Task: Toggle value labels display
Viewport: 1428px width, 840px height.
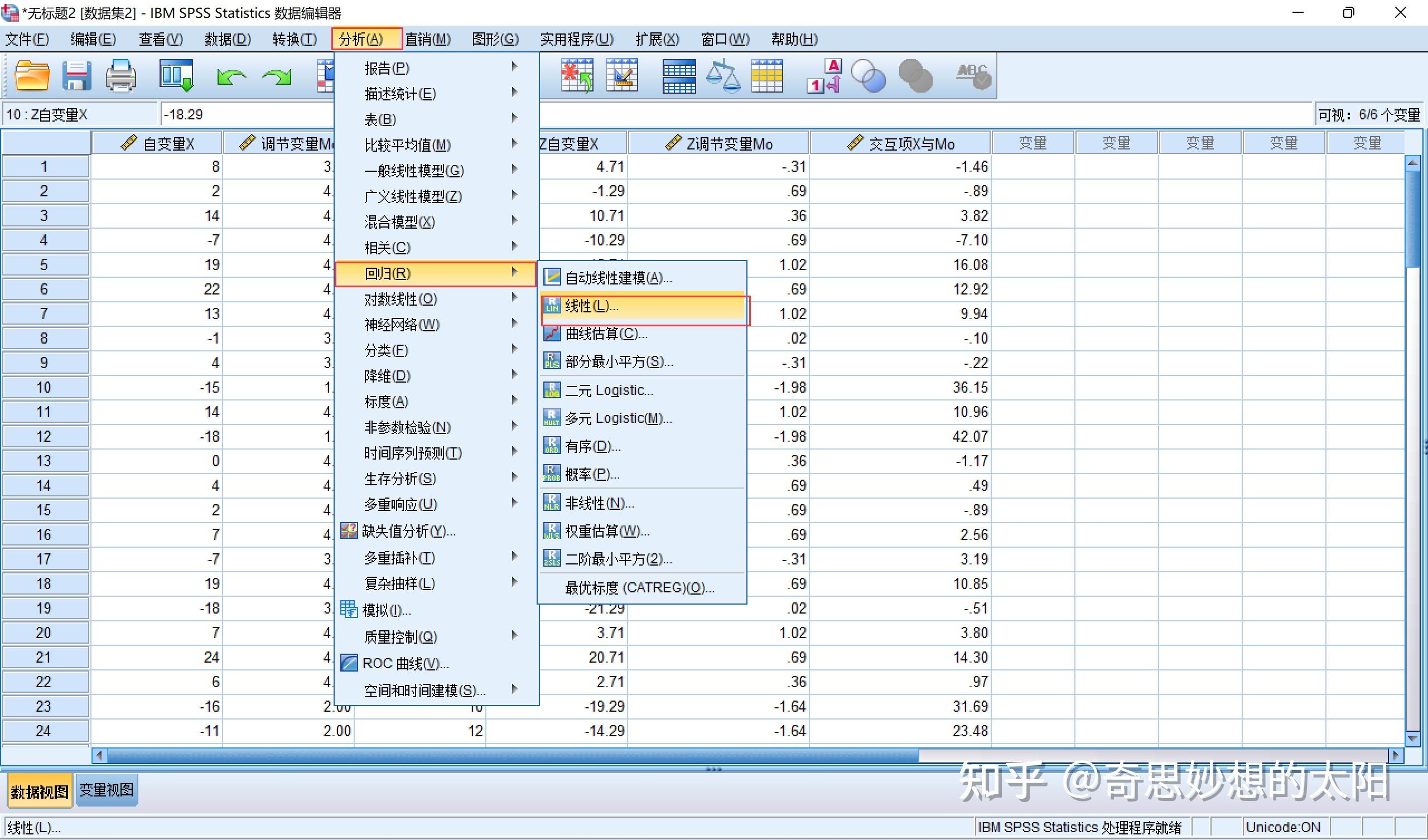Action: (x=823, y=75)
